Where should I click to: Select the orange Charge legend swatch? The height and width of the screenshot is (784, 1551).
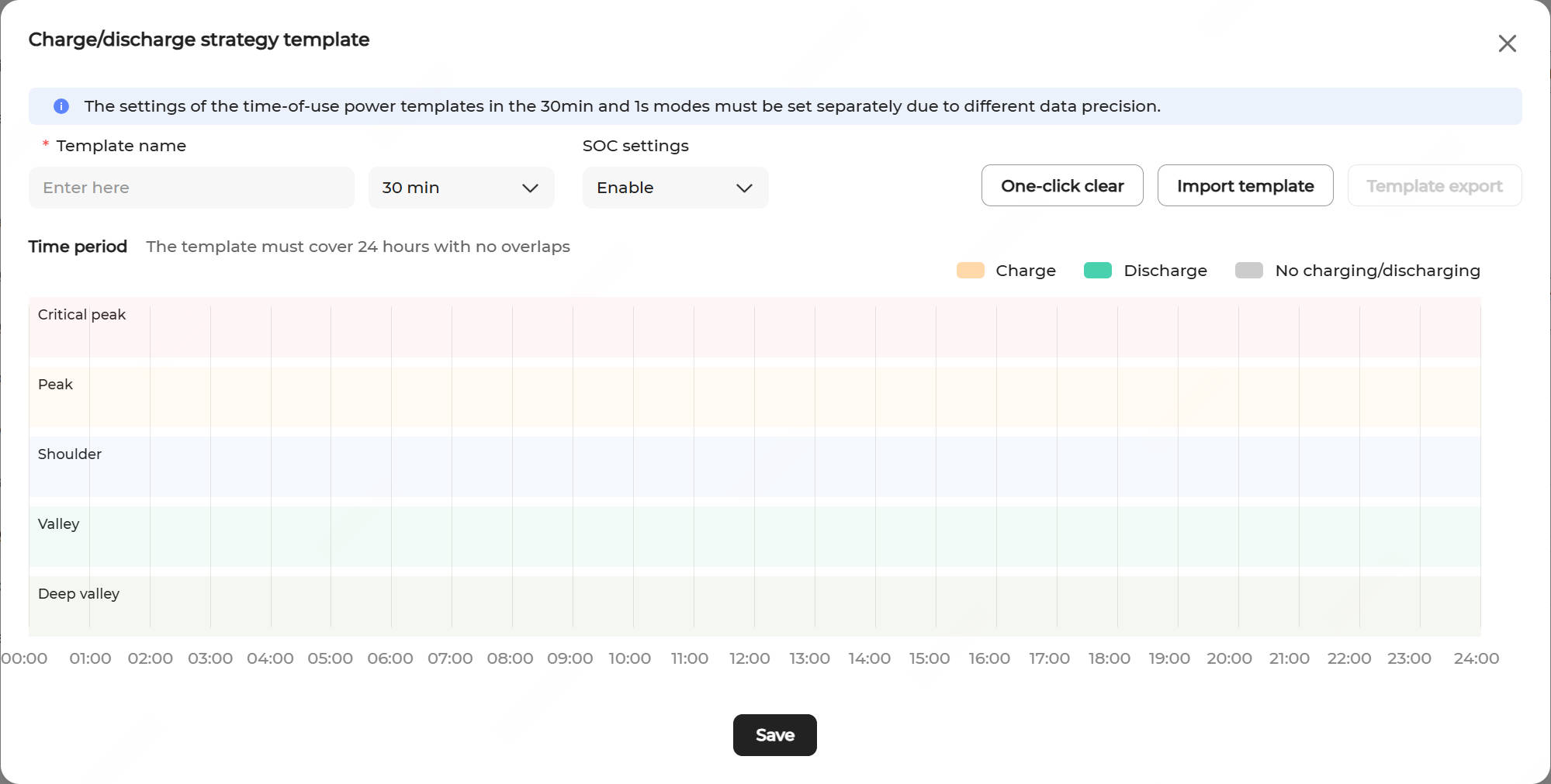pos(970,271)
